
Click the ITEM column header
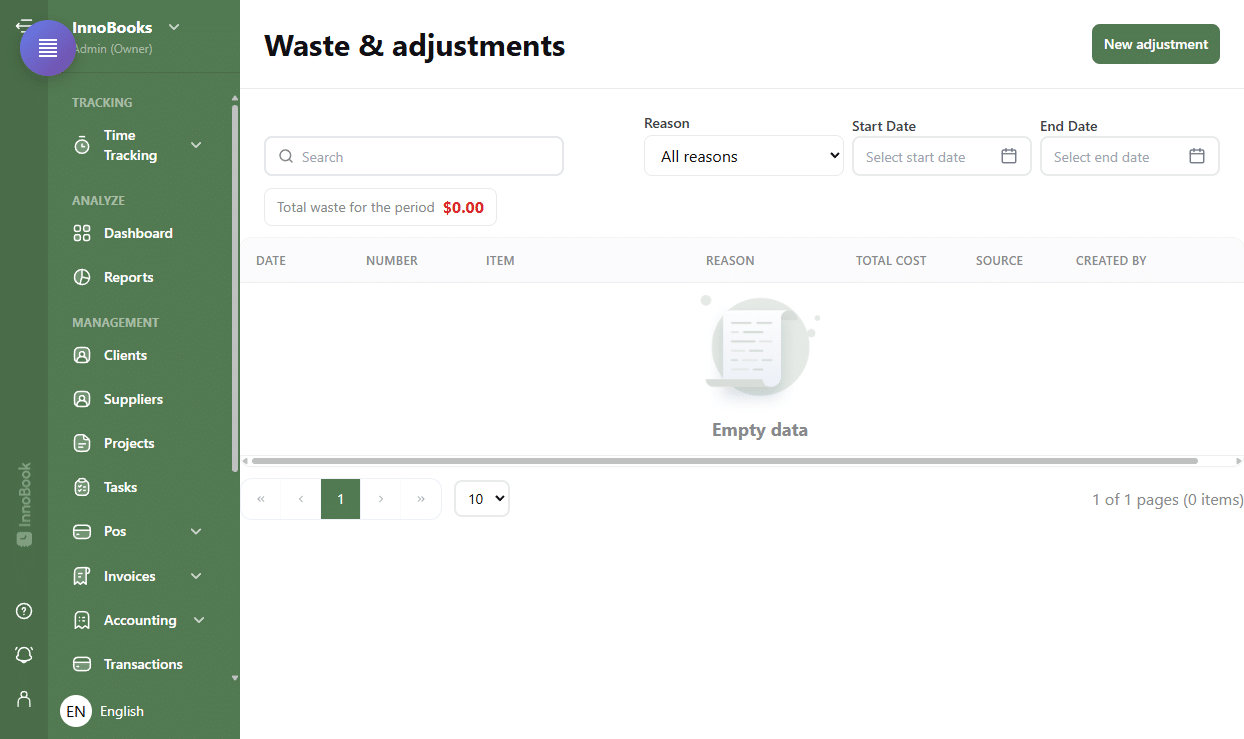click(x=500, y=260)
